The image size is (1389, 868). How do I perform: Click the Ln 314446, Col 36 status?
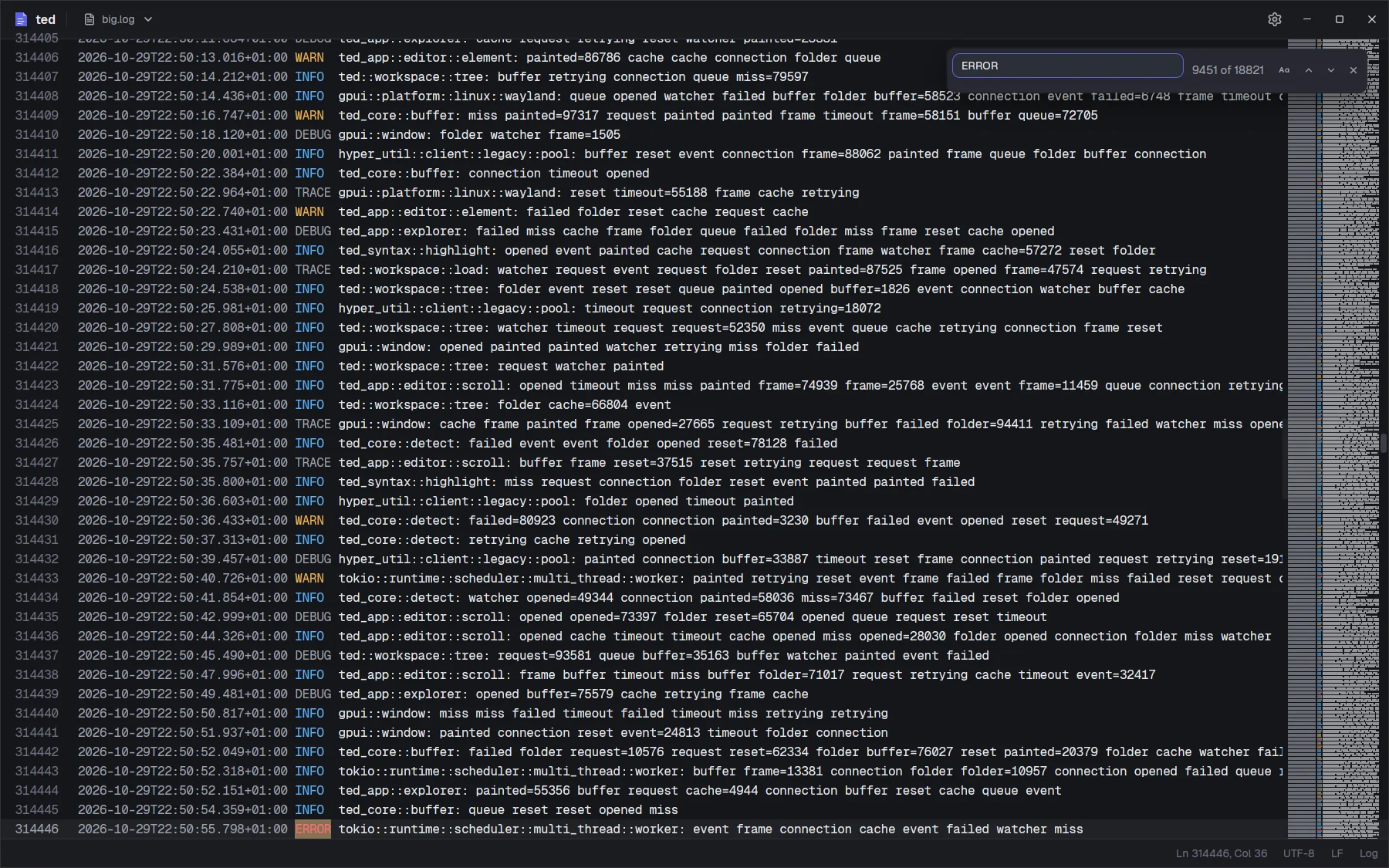click(1222, 853)
